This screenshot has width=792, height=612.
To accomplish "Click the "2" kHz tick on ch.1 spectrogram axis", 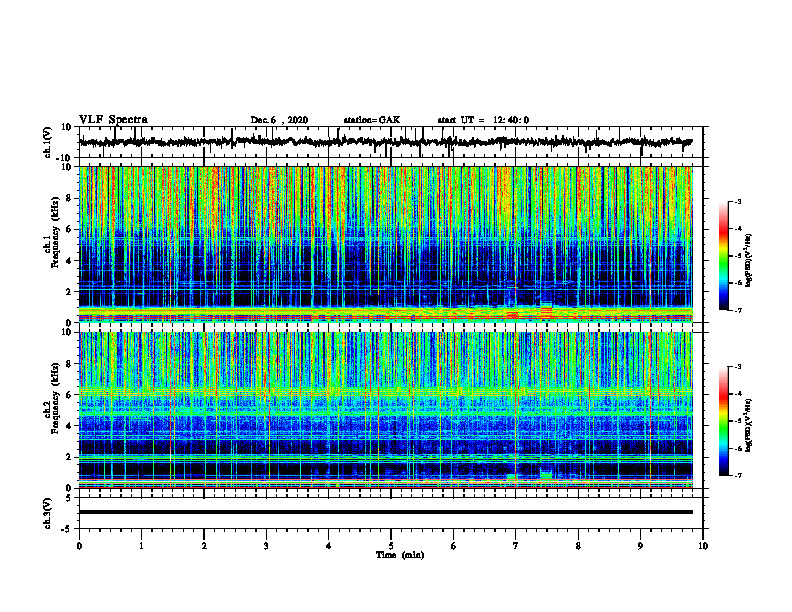I will (x=69, y=292).
